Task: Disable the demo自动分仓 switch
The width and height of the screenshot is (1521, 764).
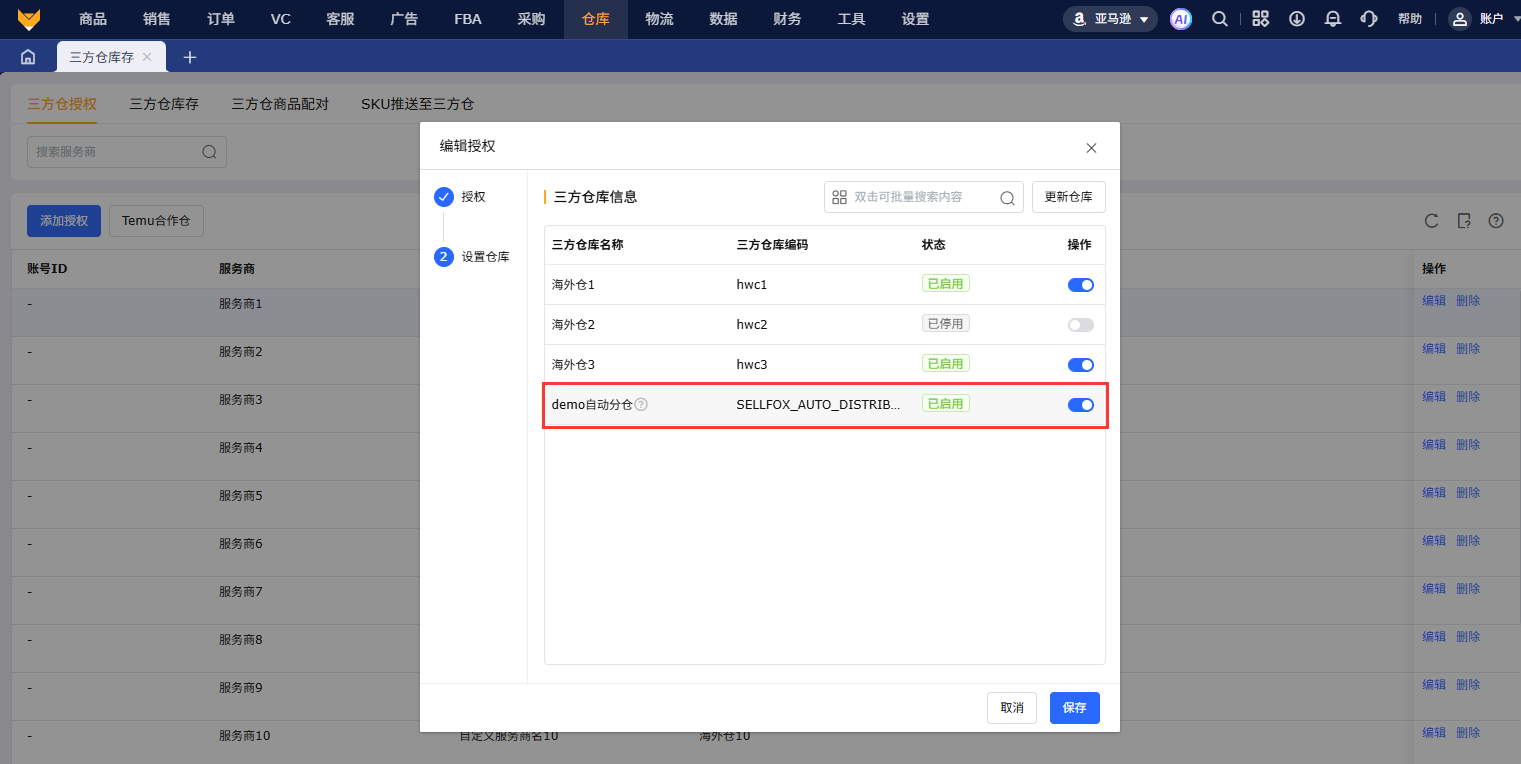Action: [1081, 405]
